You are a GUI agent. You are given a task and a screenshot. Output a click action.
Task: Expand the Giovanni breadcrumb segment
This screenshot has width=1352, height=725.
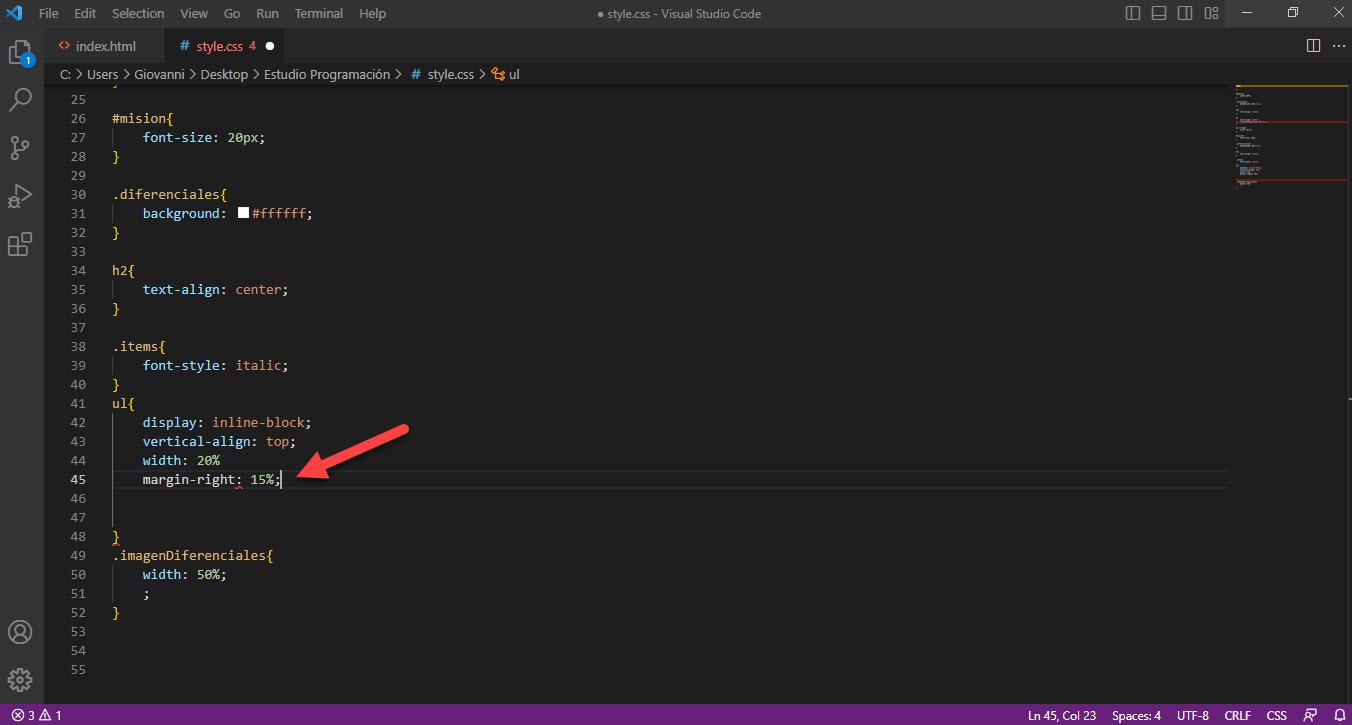tap(159, 74)
